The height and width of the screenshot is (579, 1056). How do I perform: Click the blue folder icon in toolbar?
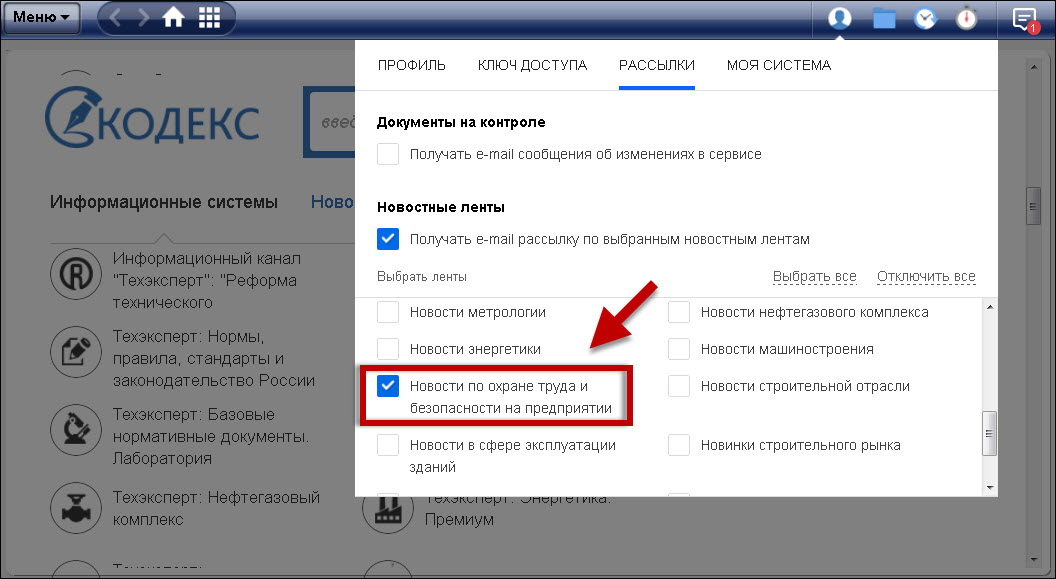884,18
